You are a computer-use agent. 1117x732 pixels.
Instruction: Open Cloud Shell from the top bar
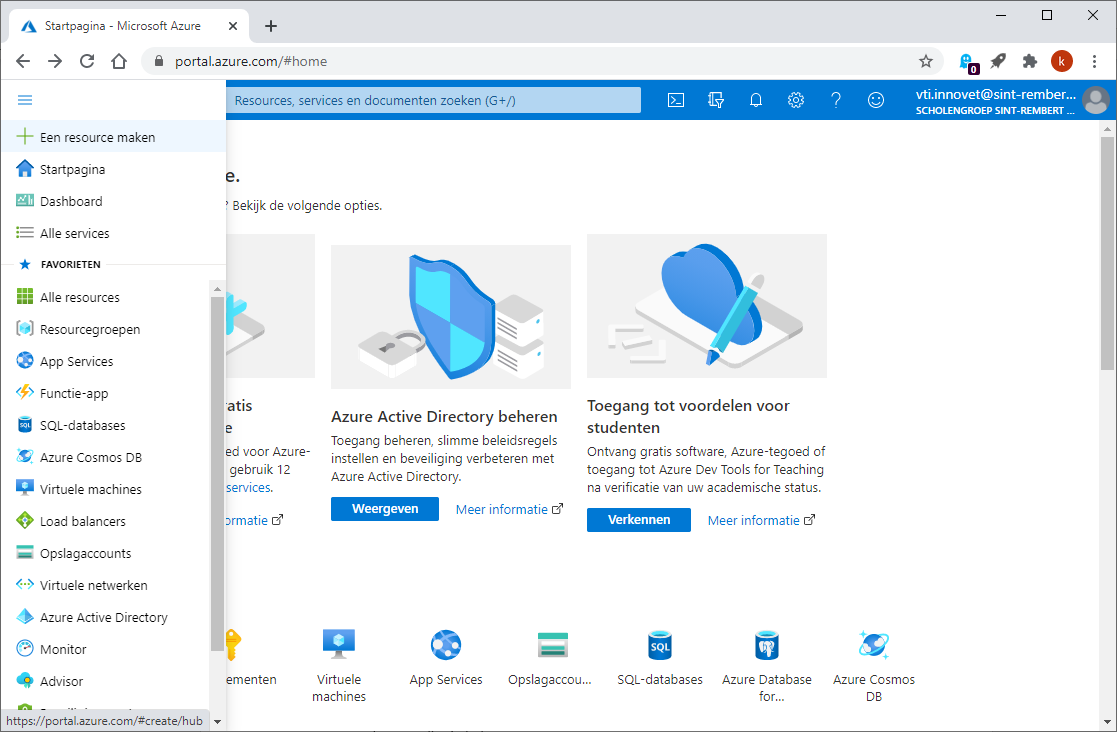pyautogui.click(x=676, y=100)
